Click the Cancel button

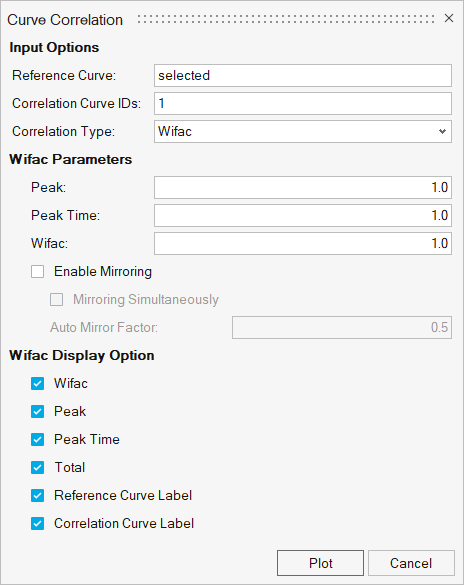coord(411,563)
